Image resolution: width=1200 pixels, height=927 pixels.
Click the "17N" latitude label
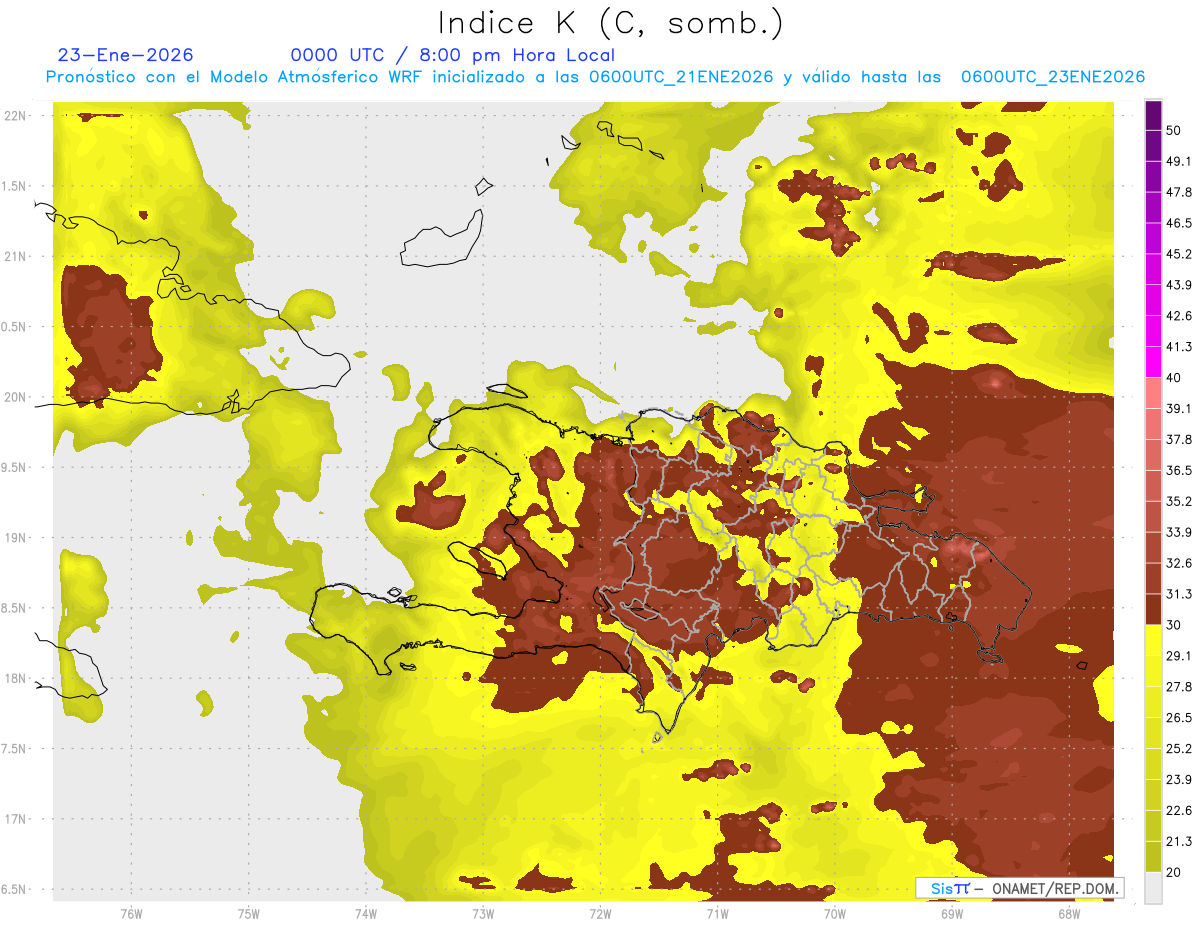pyautogui.click(x=15, y=819)
